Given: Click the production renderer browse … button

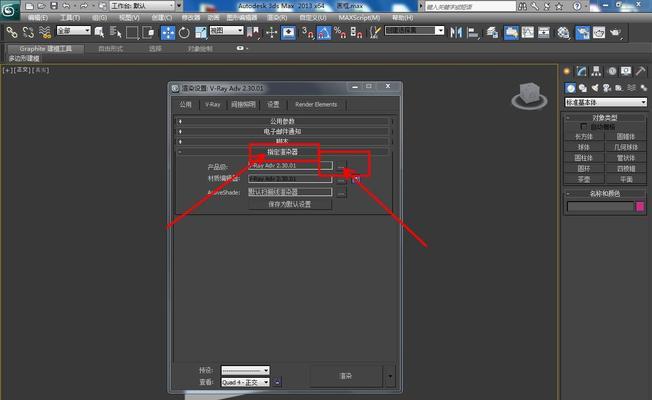Looking at the screenshot, I should [x=341, y=166].
